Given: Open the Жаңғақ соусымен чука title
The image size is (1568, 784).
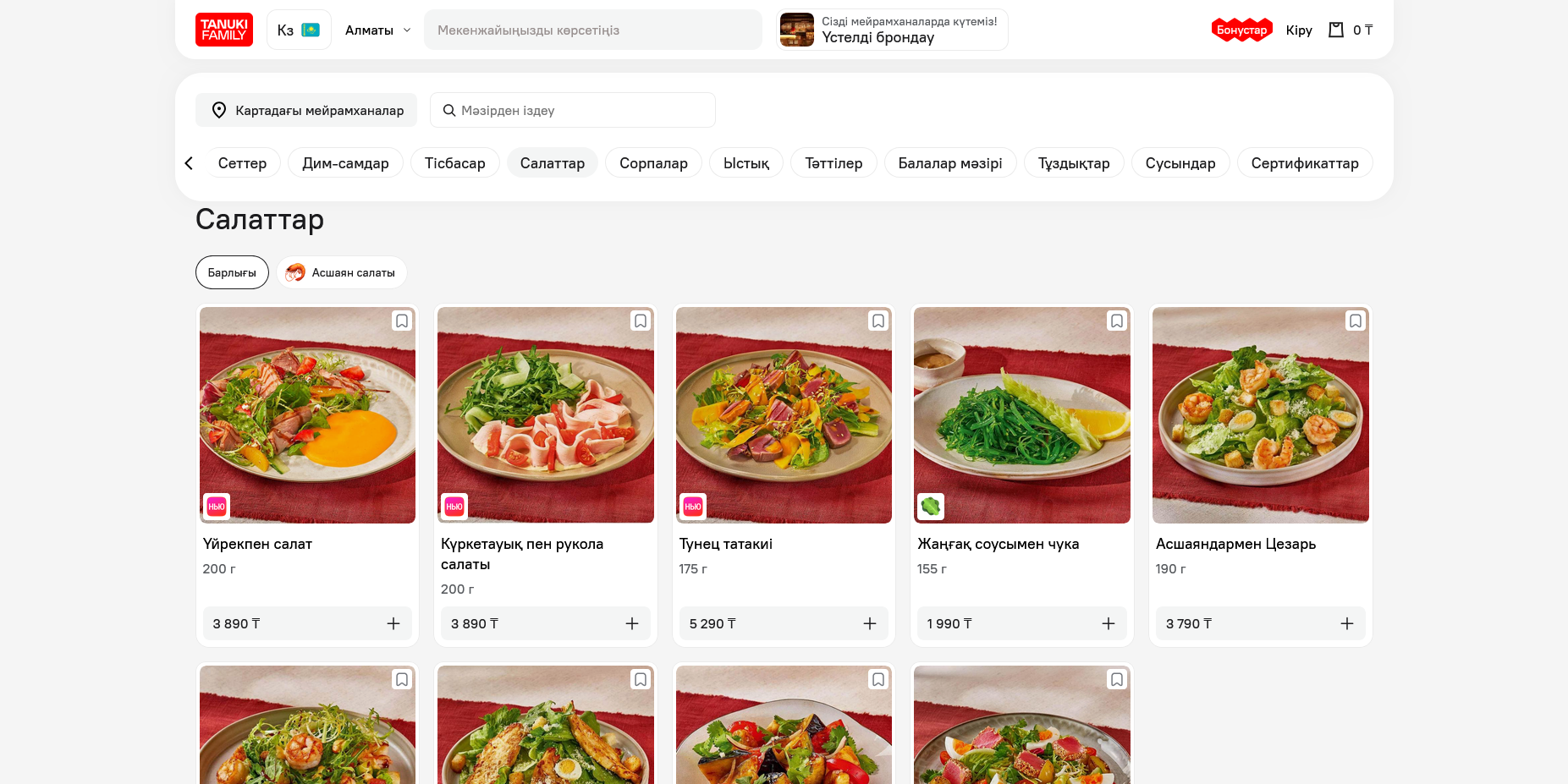Looking at the screenshot, I should click(999, 544).
